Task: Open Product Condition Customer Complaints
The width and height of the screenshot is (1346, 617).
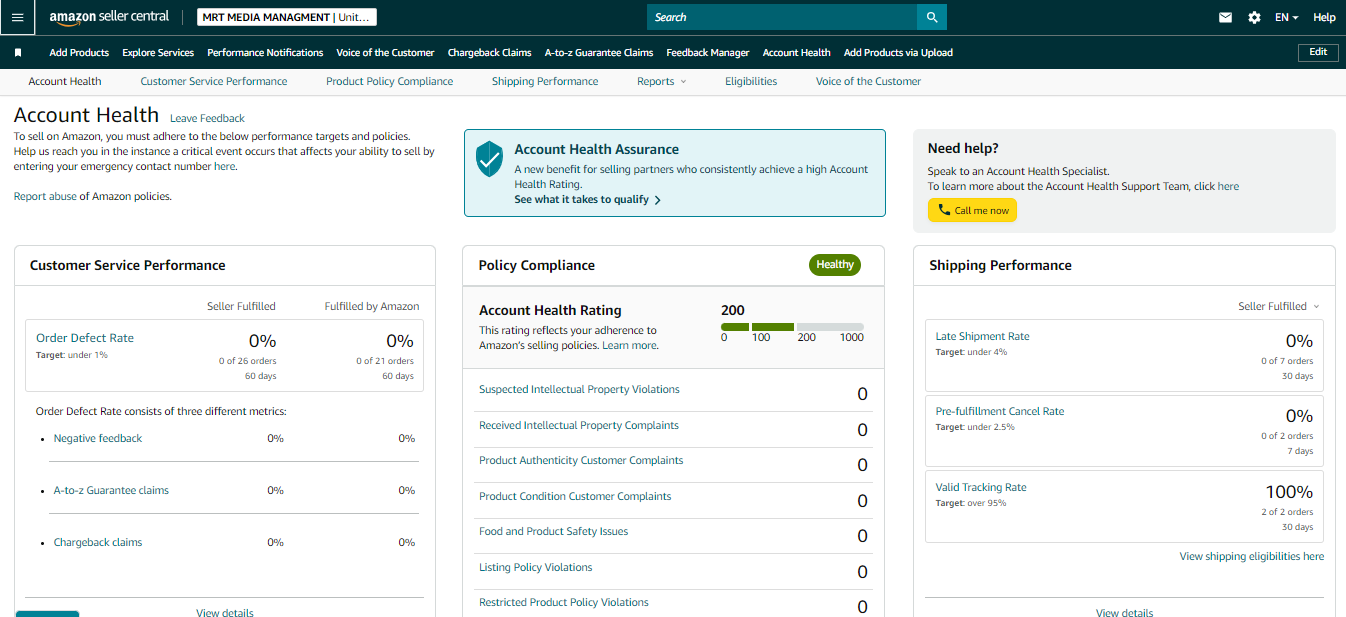Action: 575,496
